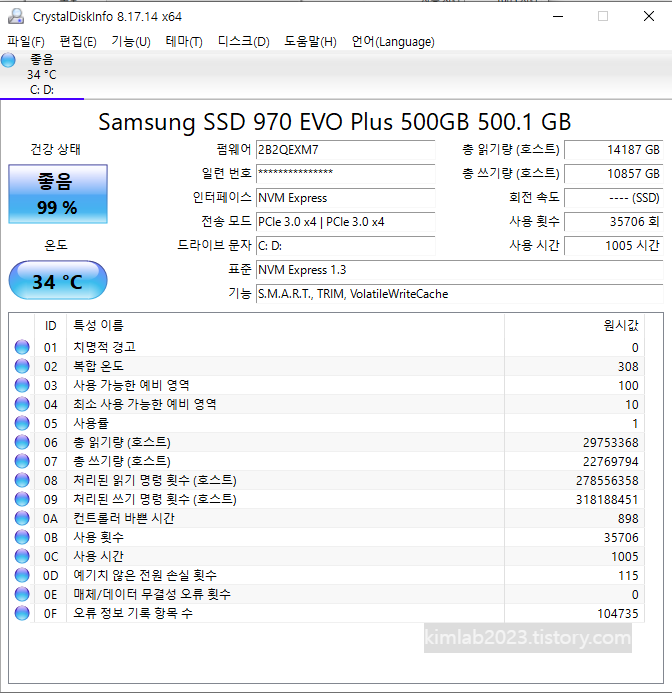
Task: Click the CrystalDiskInfo app icon in title bar
Action: [x=16, y=16]
